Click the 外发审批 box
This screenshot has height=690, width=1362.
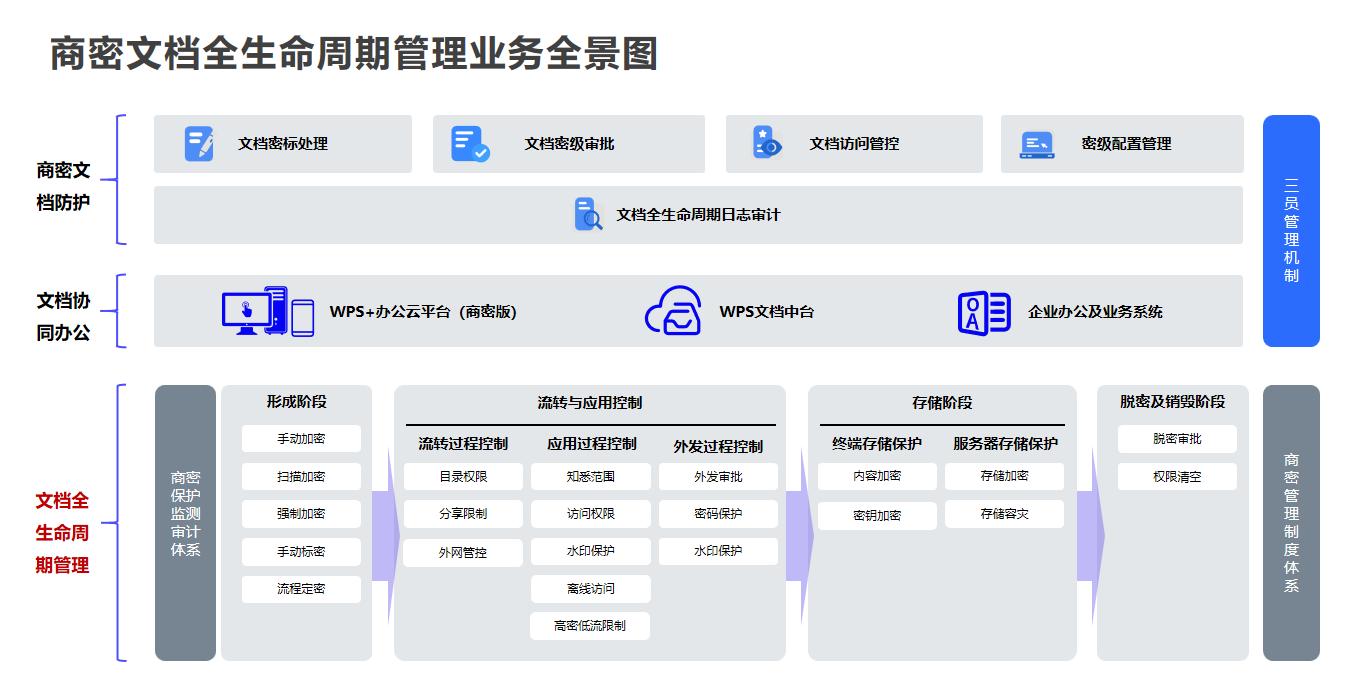click(x=718, y=477)
